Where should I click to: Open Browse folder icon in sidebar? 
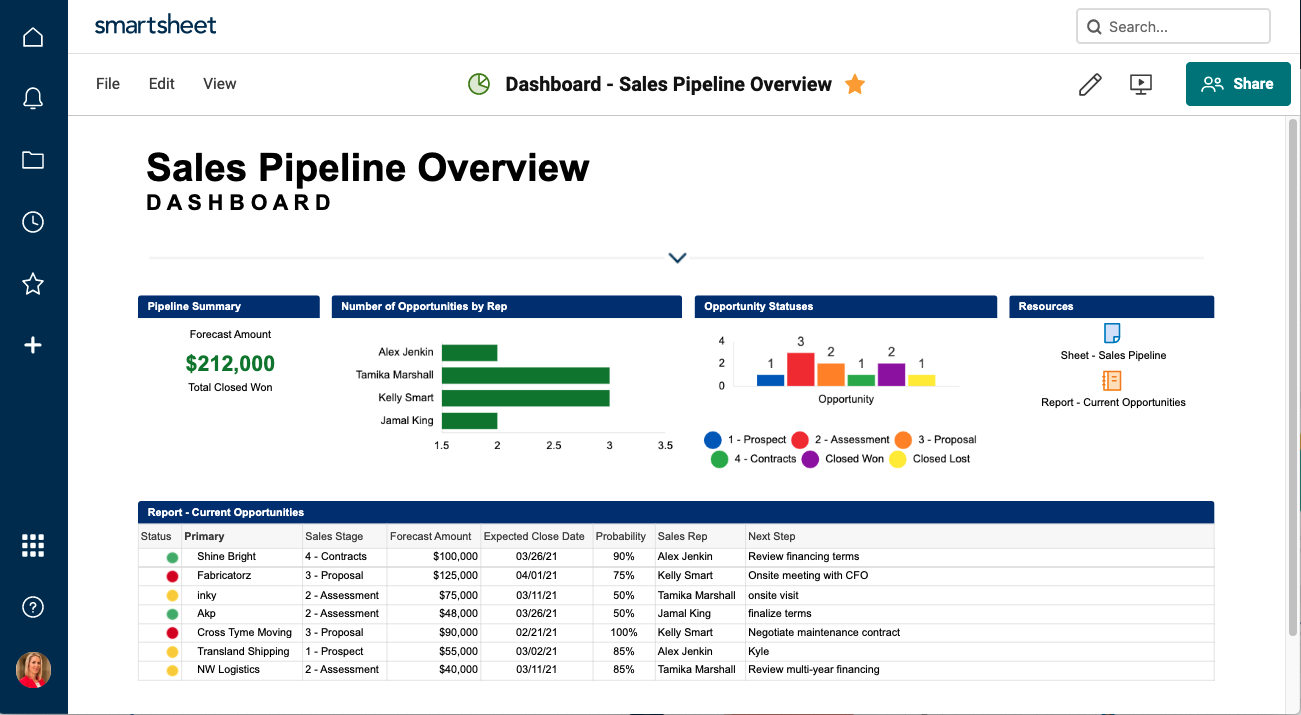33,160
